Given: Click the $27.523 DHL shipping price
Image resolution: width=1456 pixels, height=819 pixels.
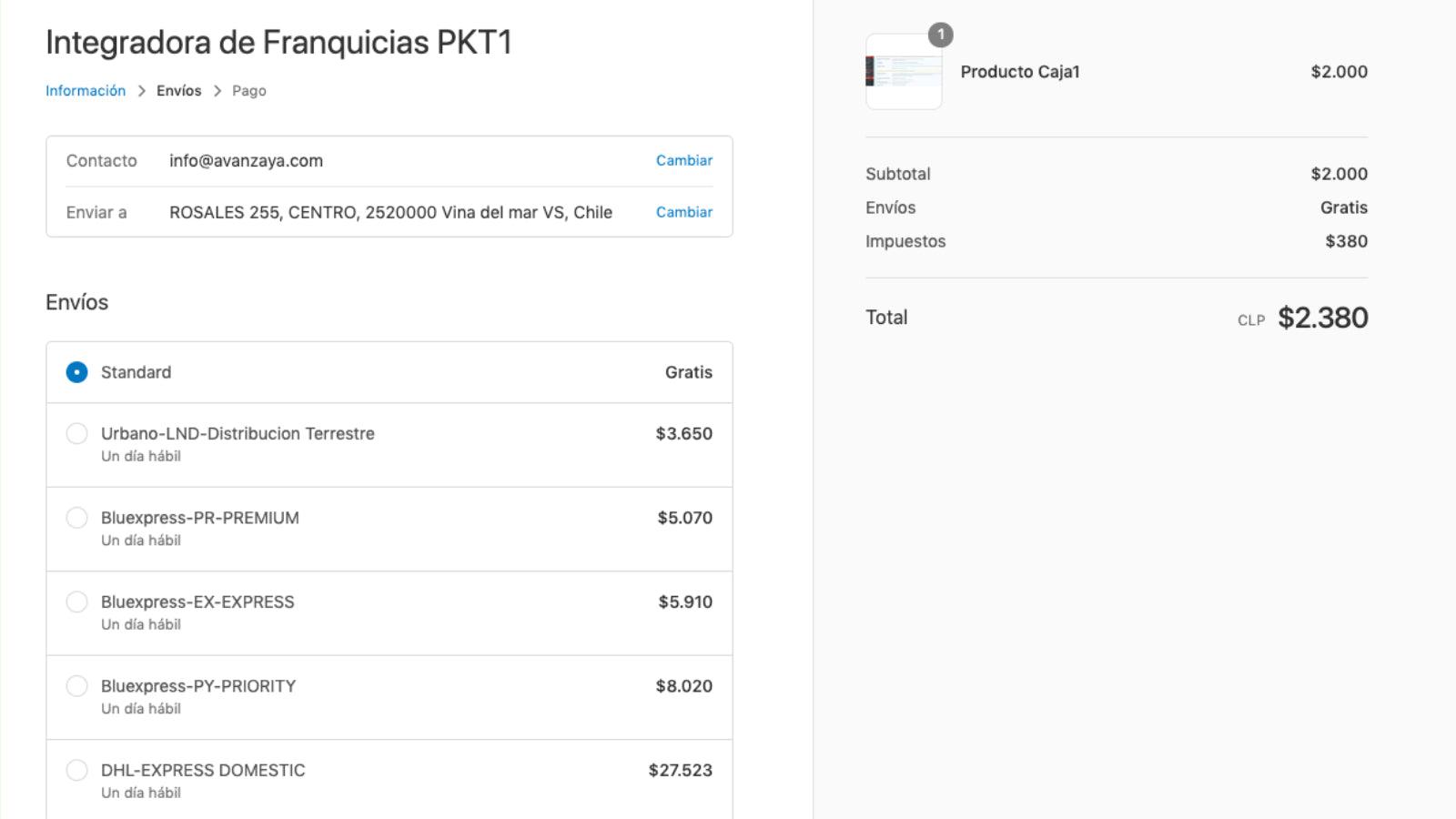Looking at the screenshot, I should coord(680,771).
